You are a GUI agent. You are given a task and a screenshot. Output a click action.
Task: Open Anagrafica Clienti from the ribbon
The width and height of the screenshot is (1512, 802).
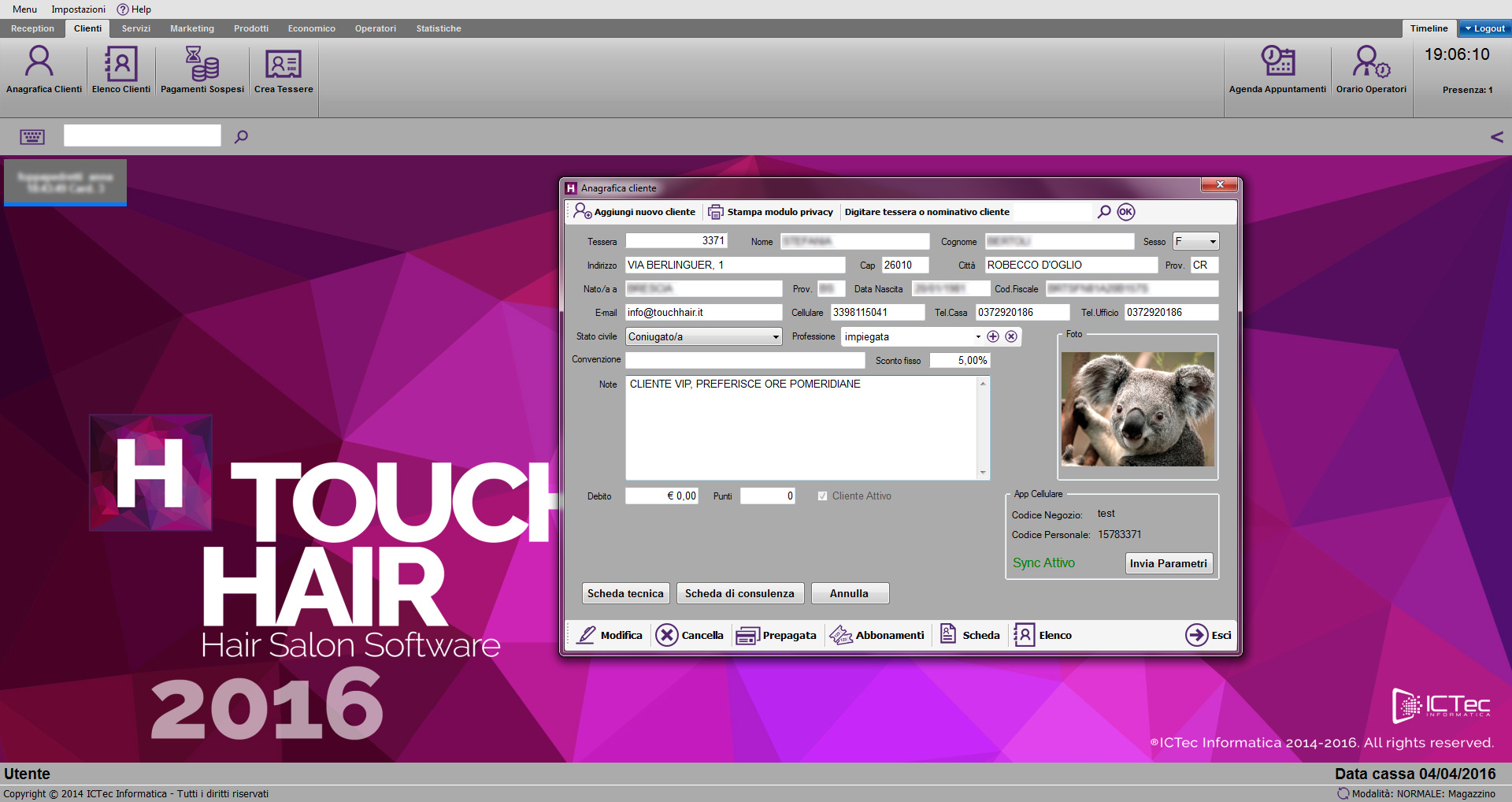pyautogui.click(x=43, y=69)
